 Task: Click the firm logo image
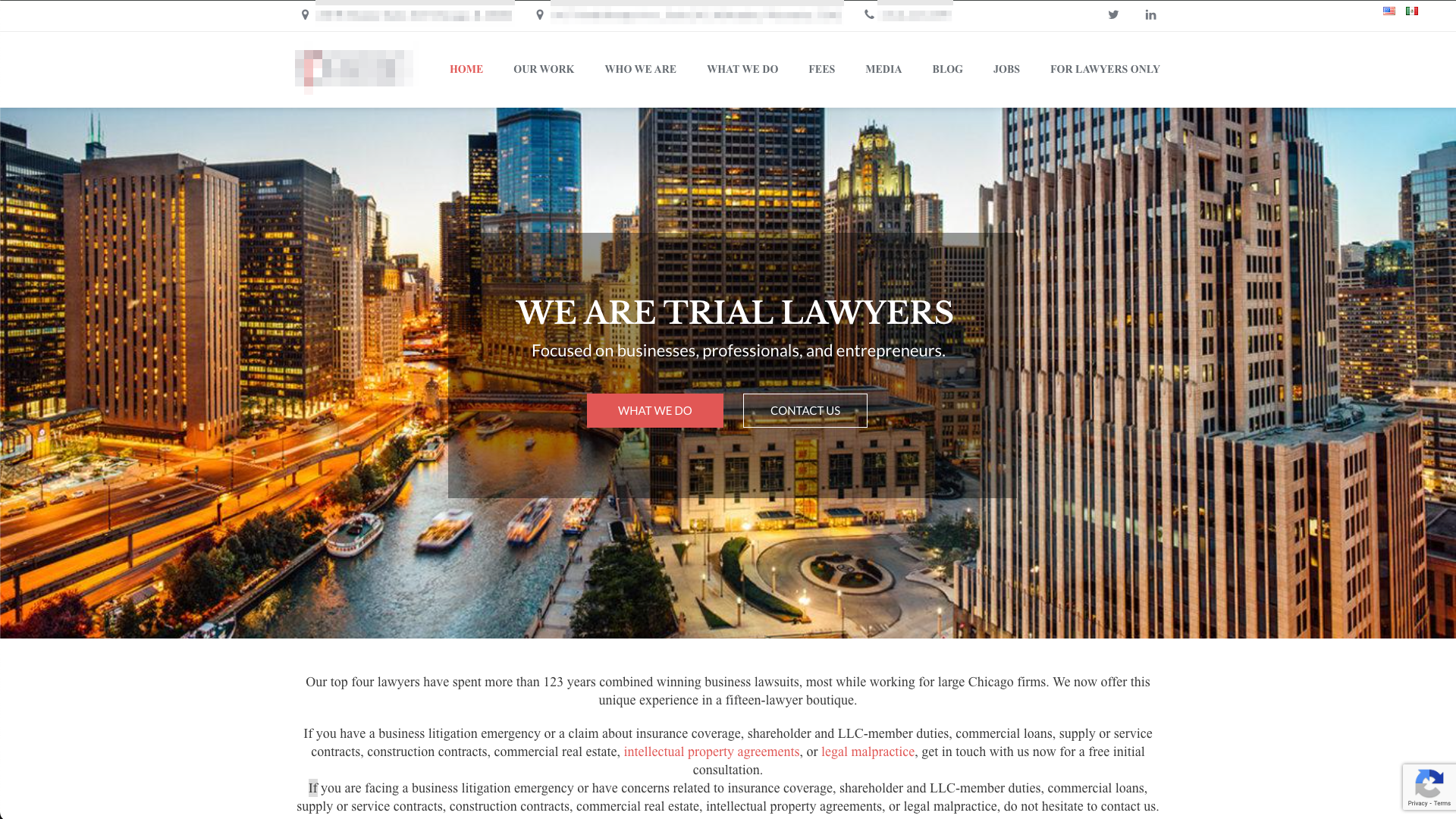354,69
